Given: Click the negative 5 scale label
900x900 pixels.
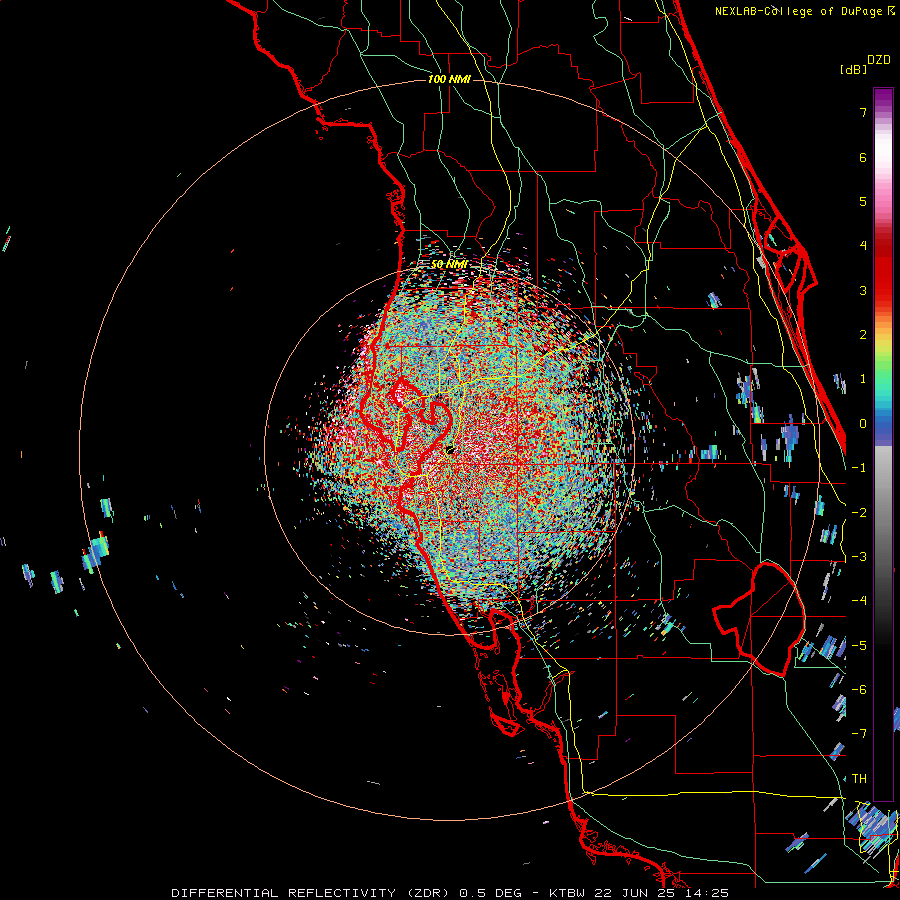Looking at the screenshot, I should point(859,646).
